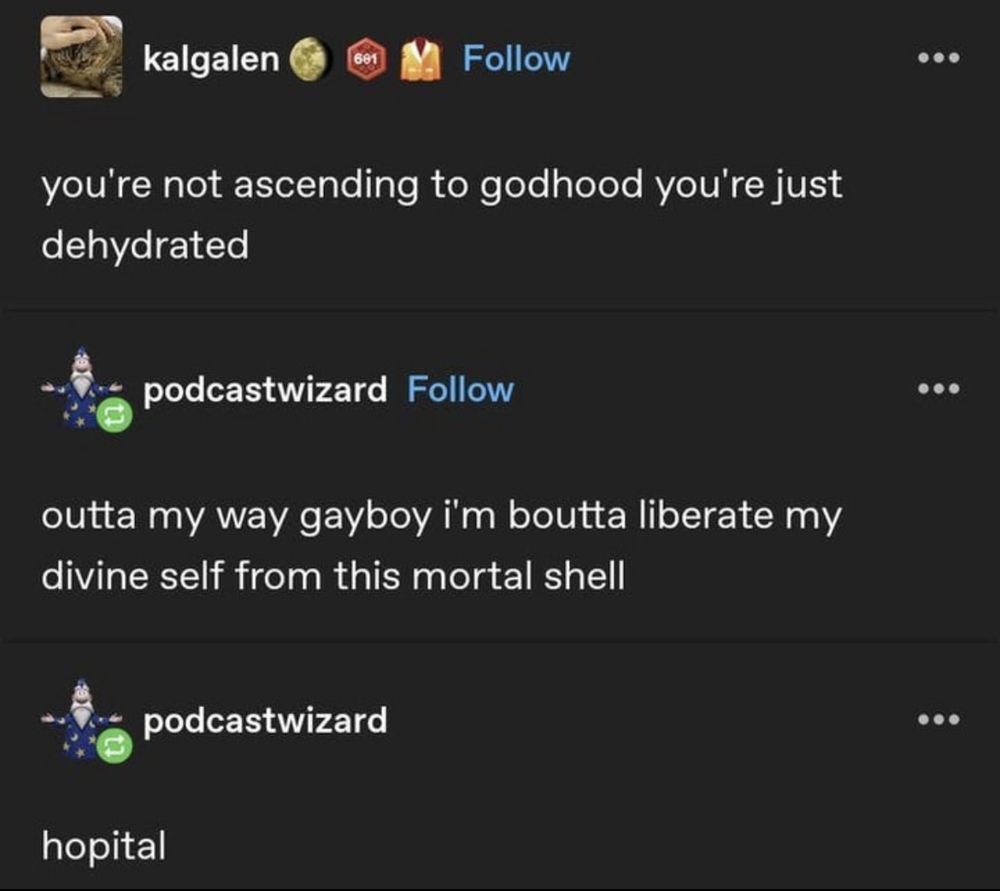Open first podcastwizard wizard avatar

click(82, 387)
